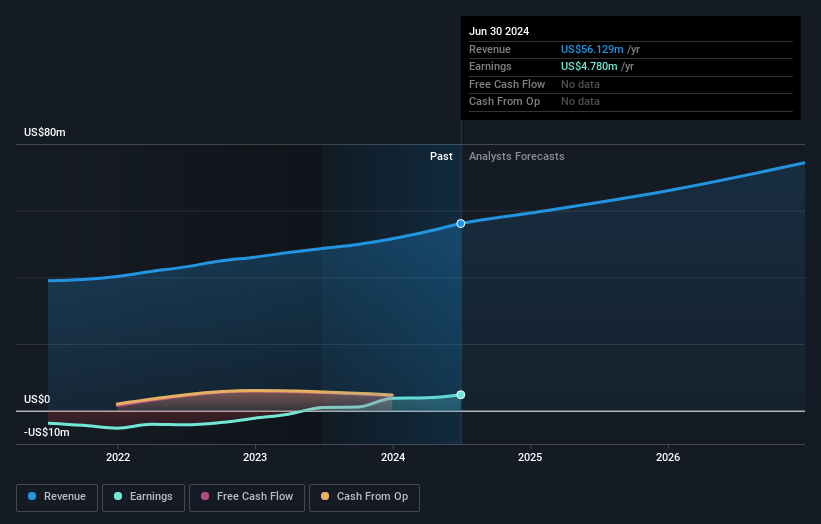Click the 2024 x-axis label
This screenshot has width=821, height=524.
[393, 458]
